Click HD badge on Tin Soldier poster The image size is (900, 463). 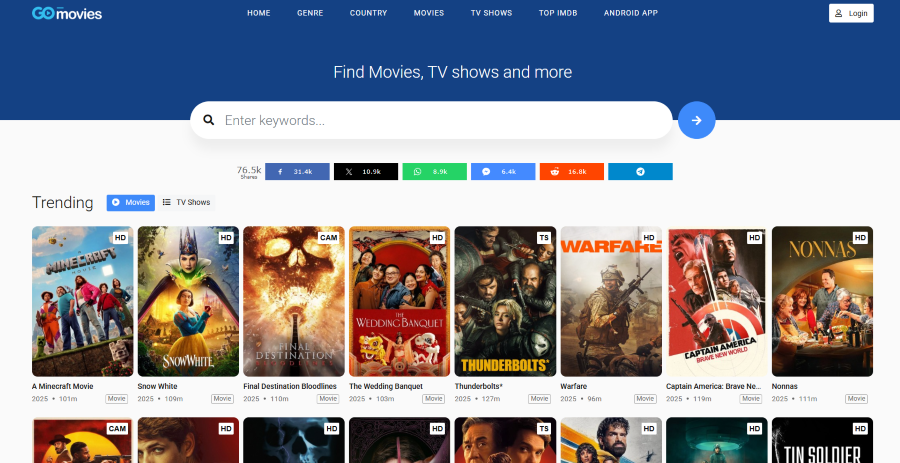860,429
